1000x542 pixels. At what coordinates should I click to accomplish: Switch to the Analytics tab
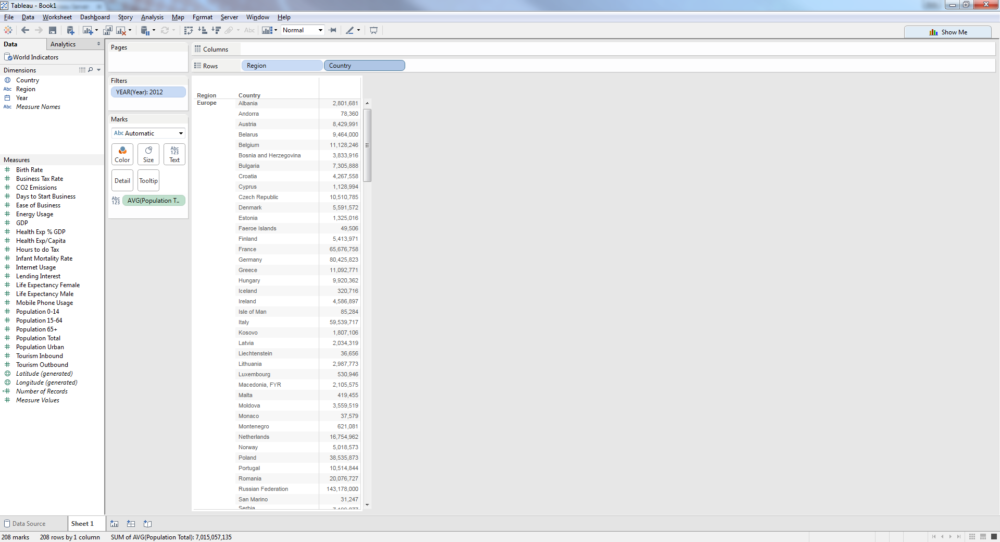pyautogui.click(x=63, y=44)
